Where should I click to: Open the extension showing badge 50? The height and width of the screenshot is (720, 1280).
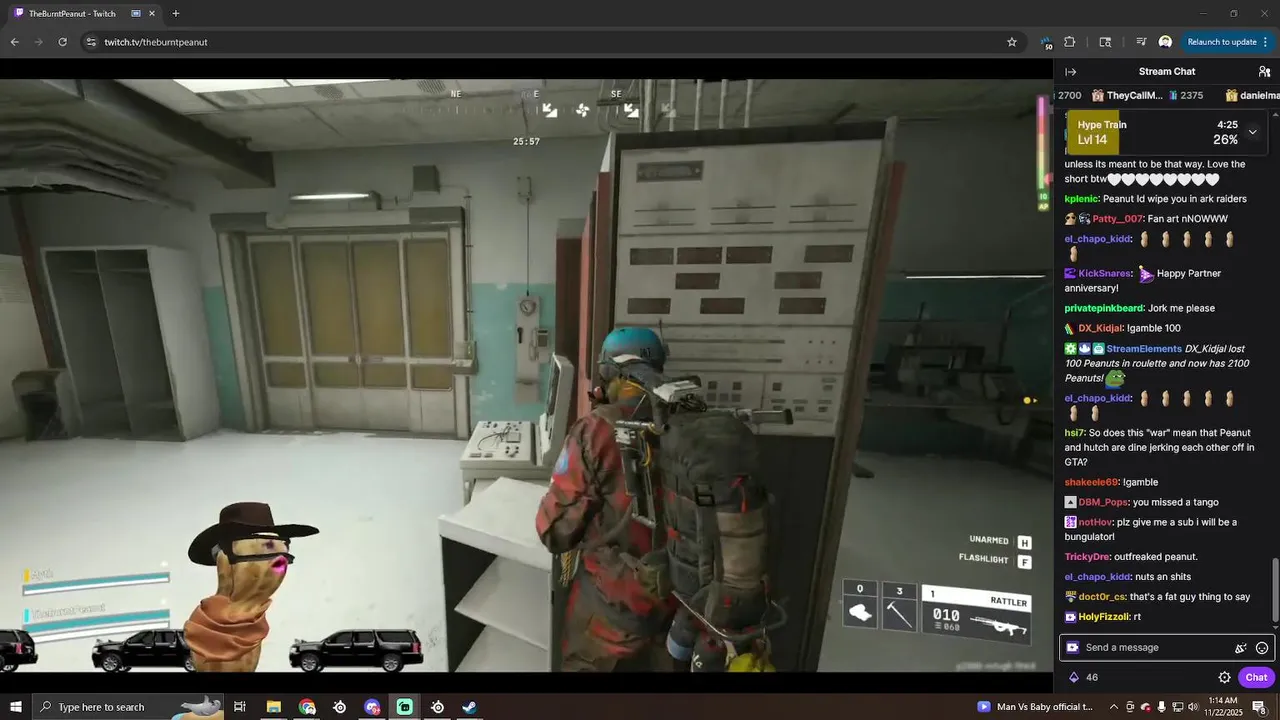1046,42
